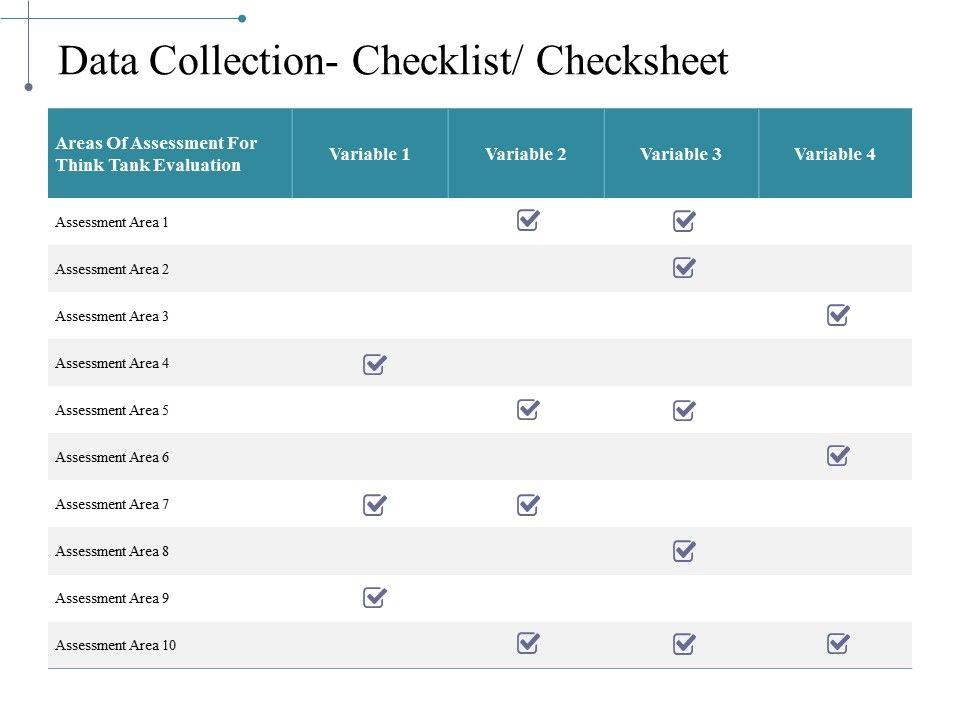Viewport: 960px width, 720px height.
Task: Toggle Assessment Area 1 Variable 2 checkbox
Action: pyautogui.click(x=528, y=221)
